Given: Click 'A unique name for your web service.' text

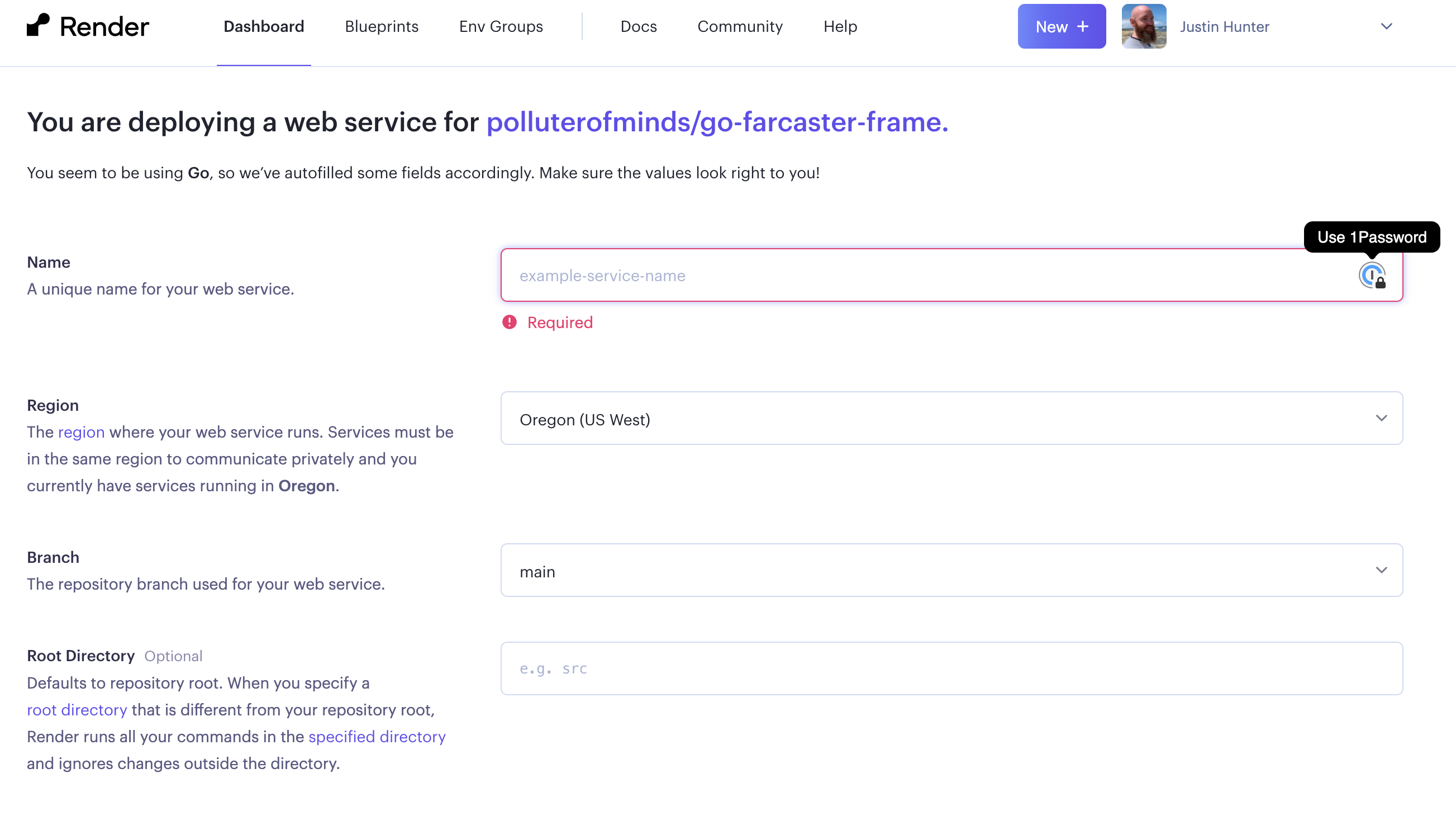Looking at the screenshot, I should tap(160, 289).
